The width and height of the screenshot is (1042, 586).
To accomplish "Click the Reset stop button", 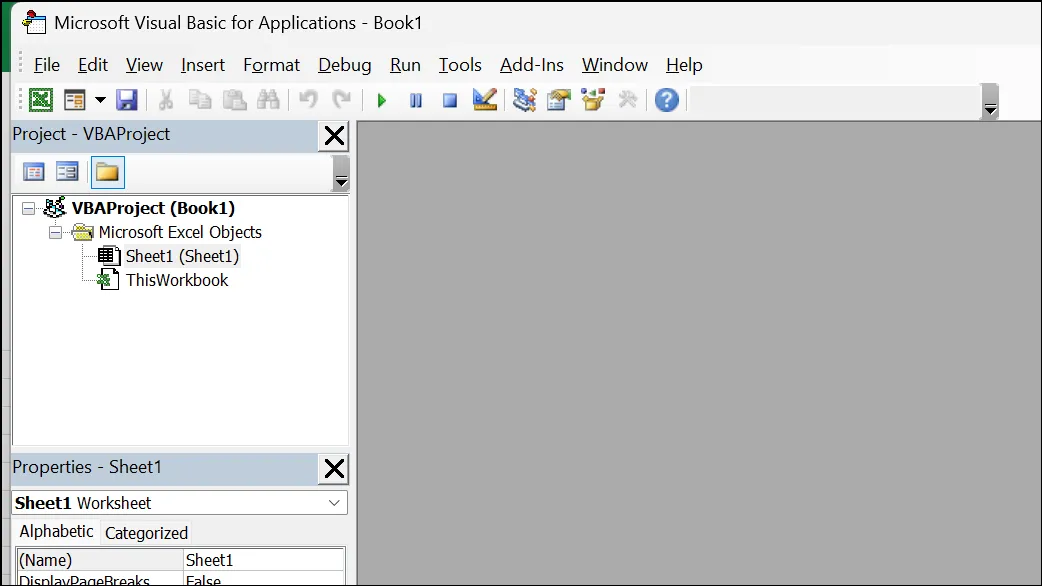I will tap(450, 100).
